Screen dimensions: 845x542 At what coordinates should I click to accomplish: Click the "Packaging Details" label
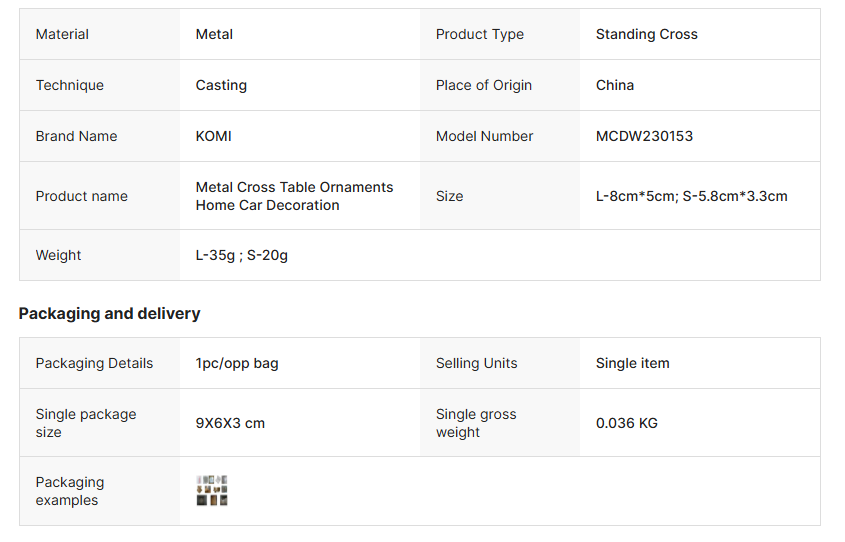(x=94, y=363)
